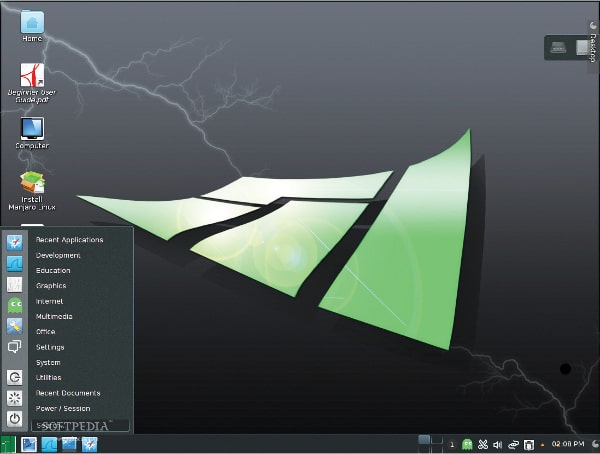Click the speaker volume tray icon
This screenshot has height=454, width=600.
(497, 444)
